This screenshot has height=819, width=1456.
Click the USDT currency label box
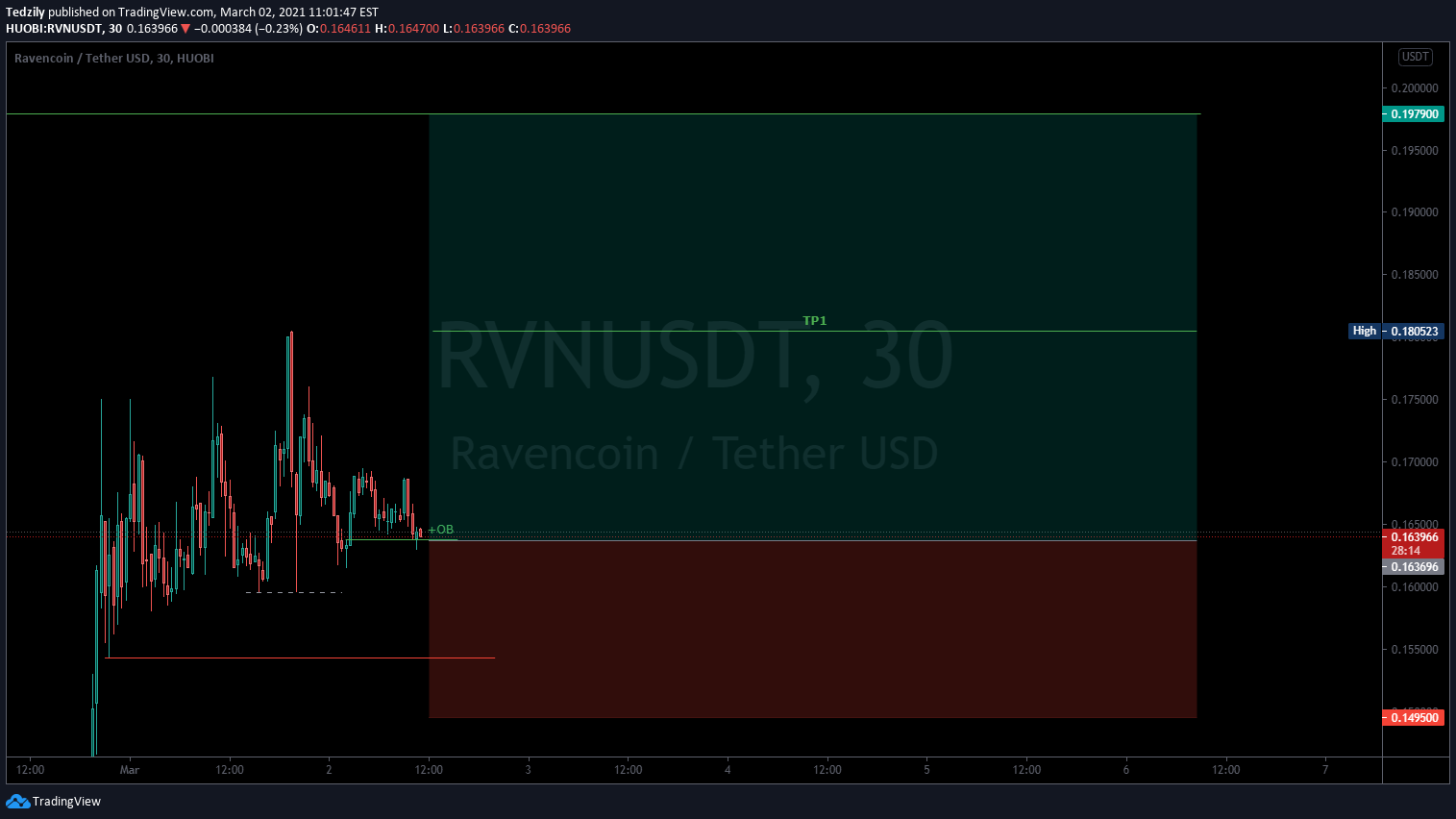coord(1415,57)
